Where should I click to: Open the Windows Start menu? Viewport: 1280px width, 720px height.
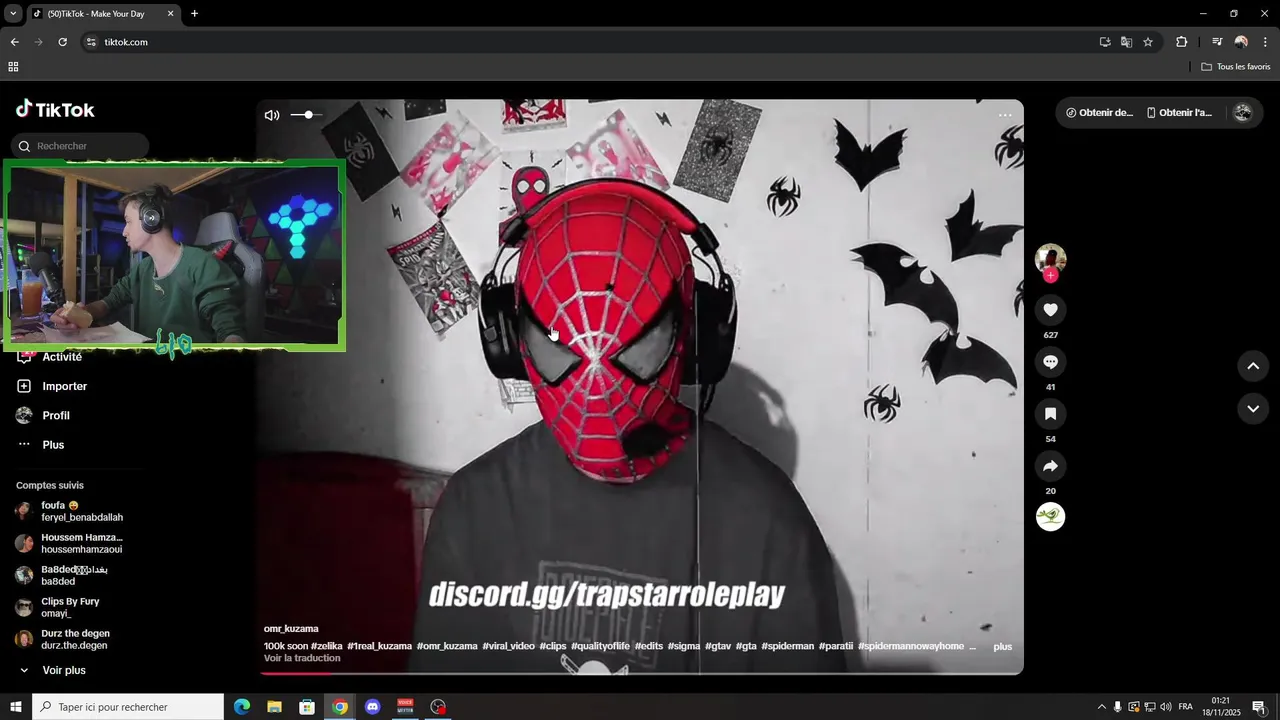click(x=16, y=707)
